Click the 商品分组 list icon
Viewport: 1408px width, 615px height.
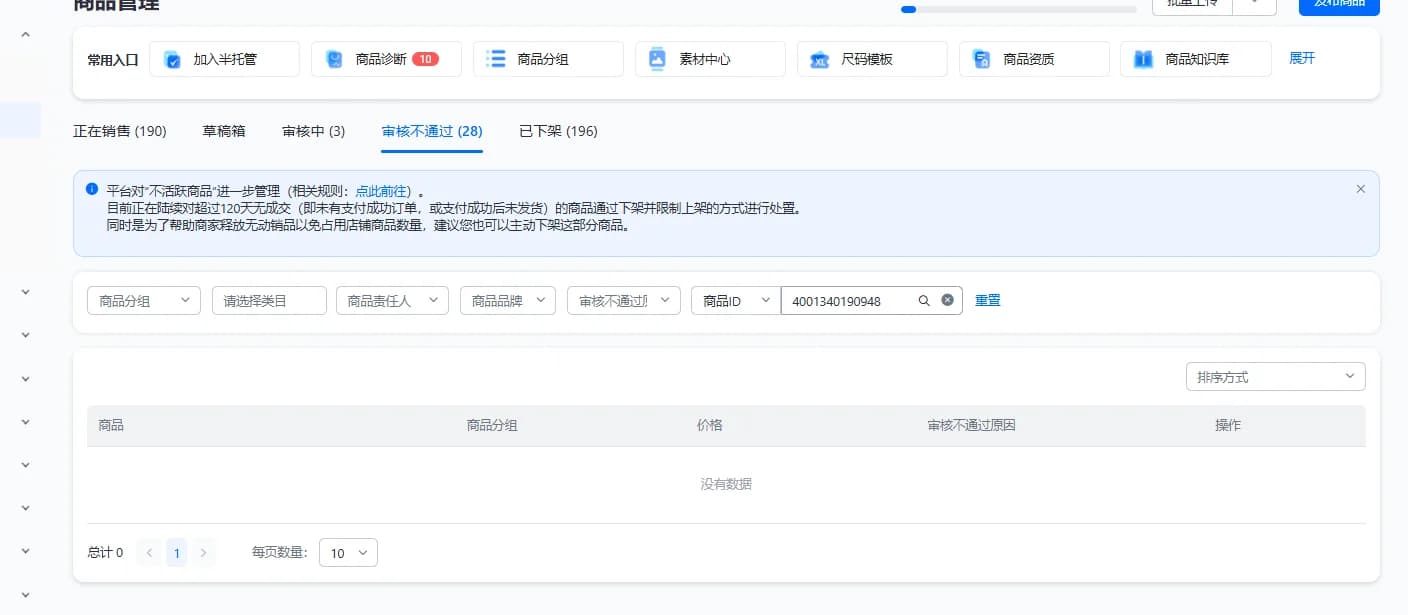pyautogui.click(x=496, y=59)
